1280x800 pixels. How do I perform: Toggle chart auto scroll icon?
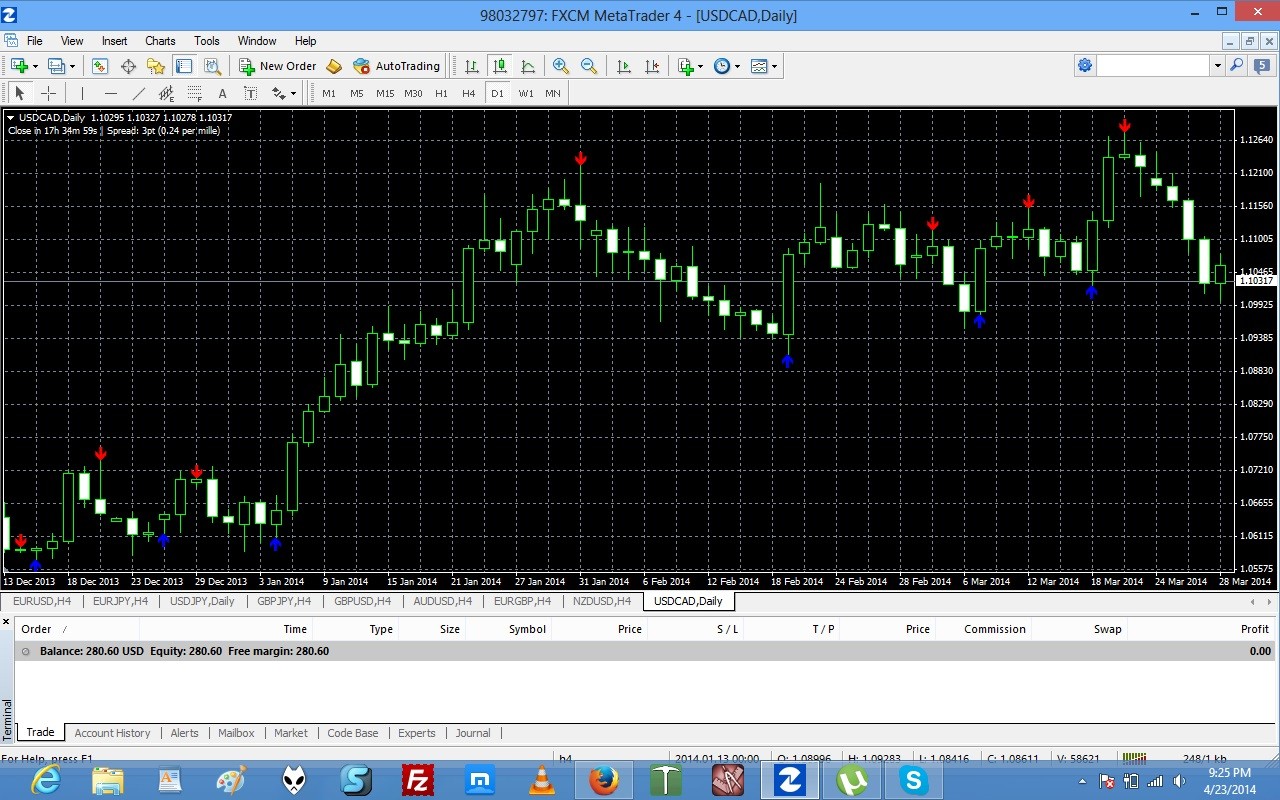[x=624, y=66]
